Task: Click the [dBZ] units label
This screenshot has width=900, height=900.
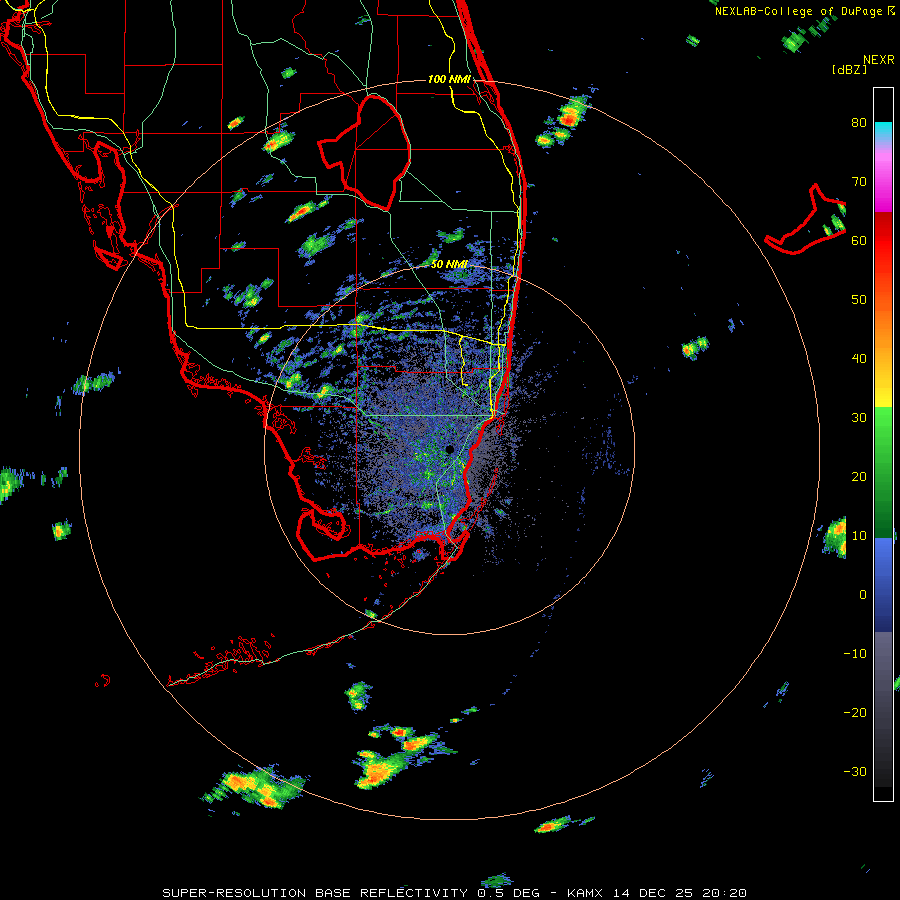Action: 849,69
